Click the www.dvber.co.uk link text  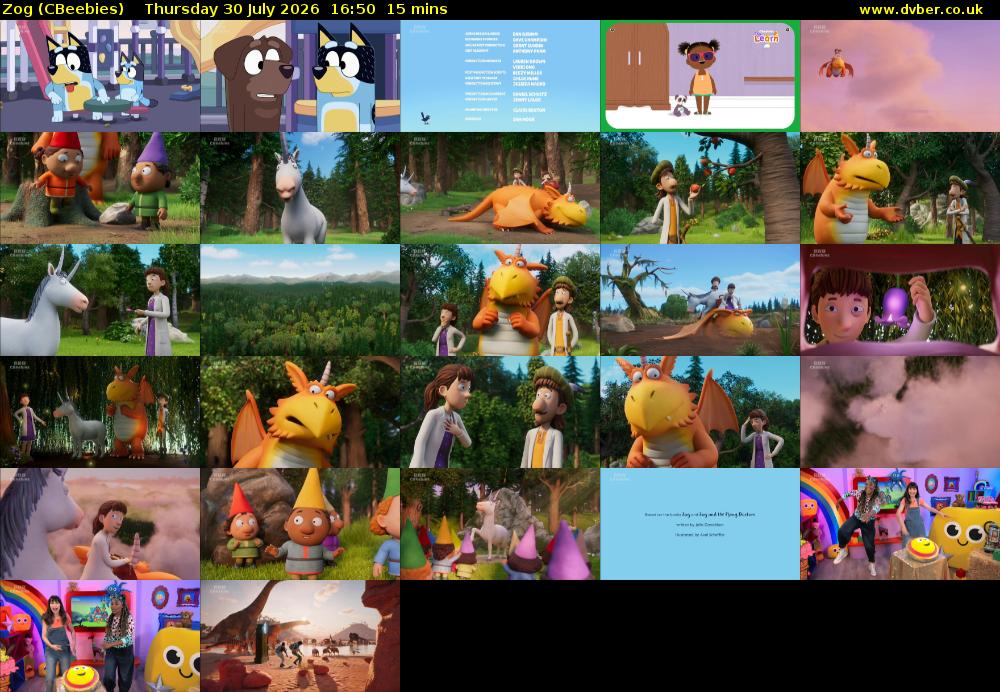[921, 9]
